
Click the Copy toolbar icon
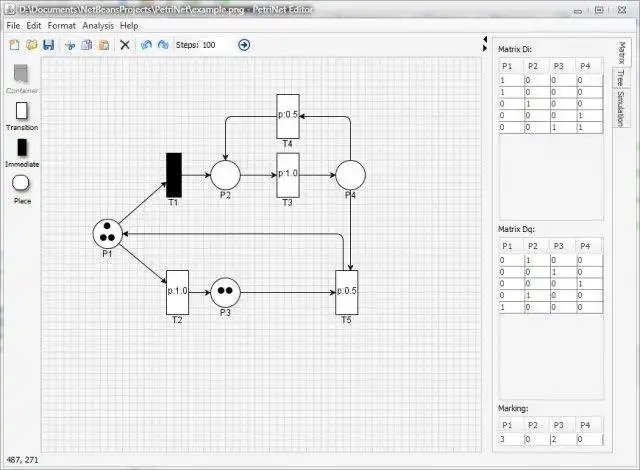click(87, 45)
